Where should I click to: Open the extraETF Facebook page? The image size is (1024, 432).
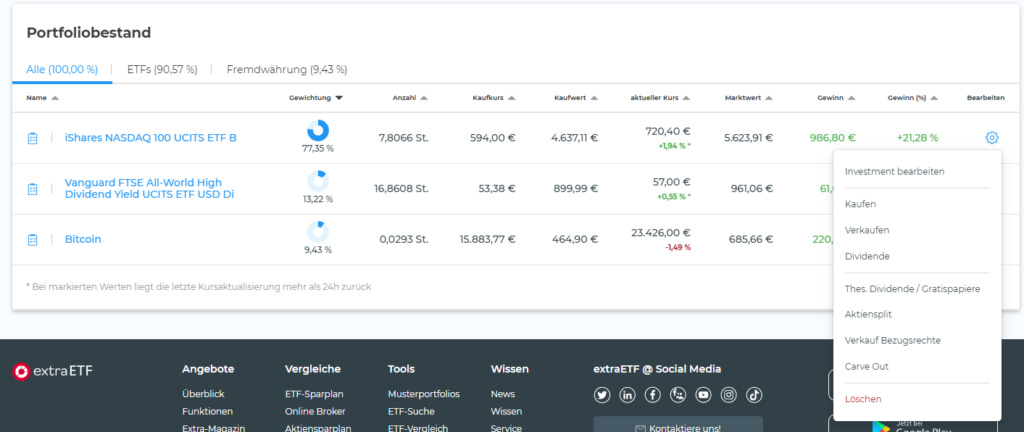[x=652, y=395]
